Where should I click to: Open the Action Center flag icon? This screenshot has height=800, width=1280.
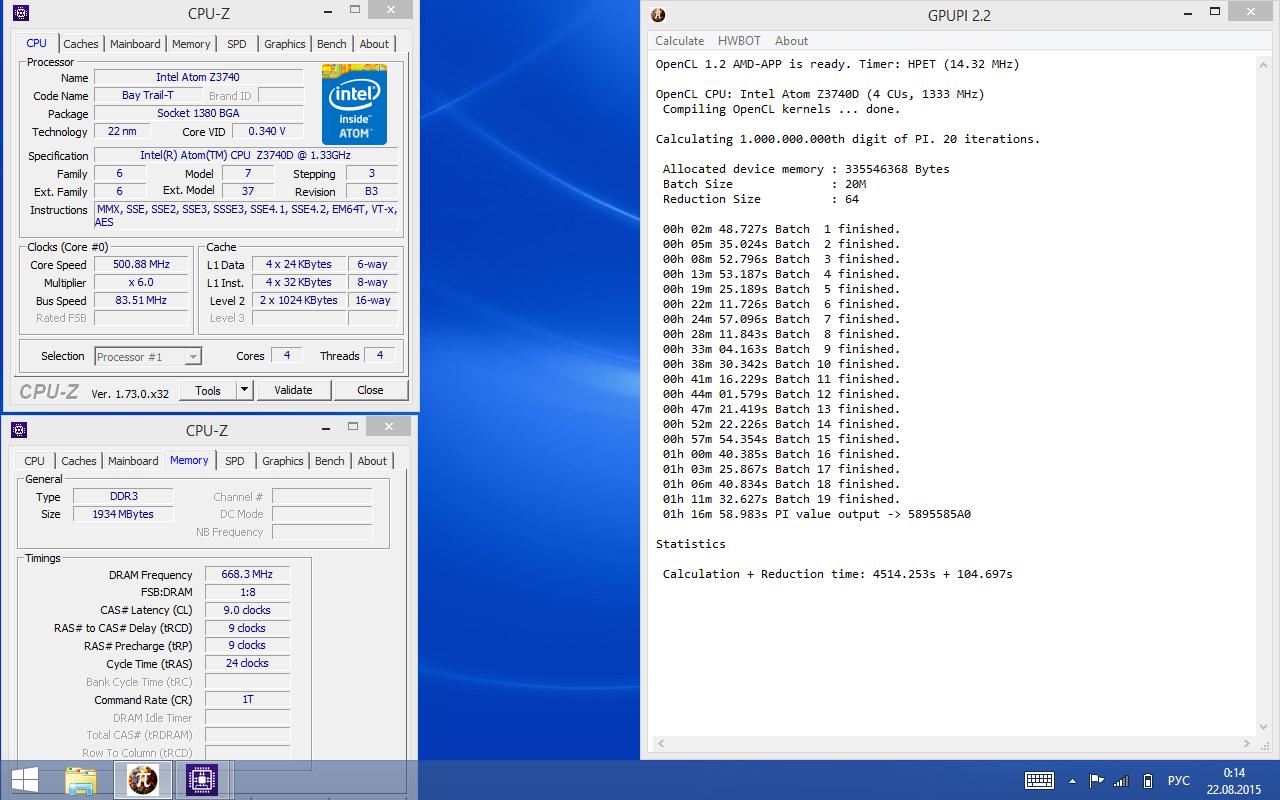tap(1097, 781)
